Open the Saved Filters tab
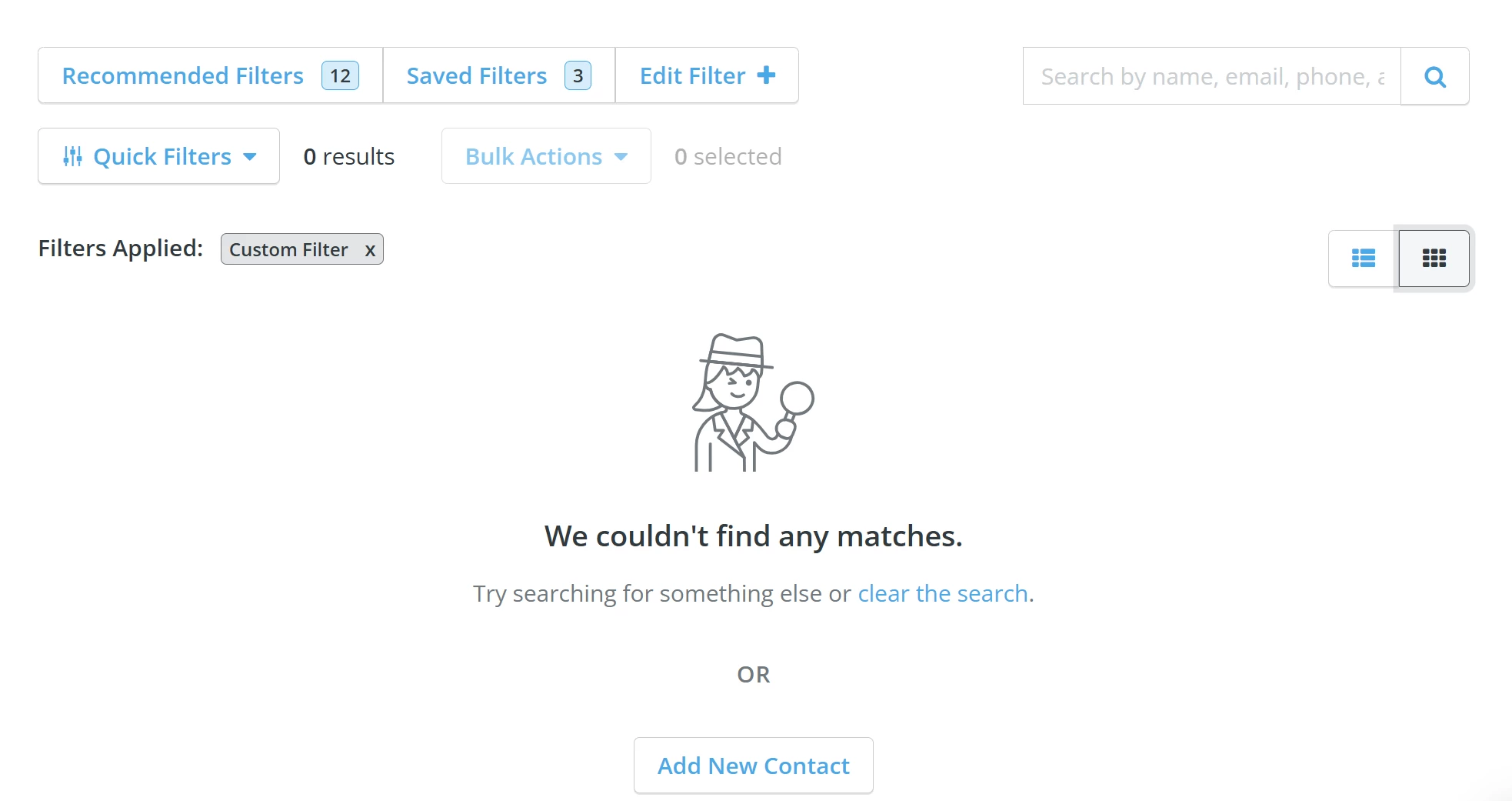Screen dimensions: 1512x801 [x=477, y=75]
